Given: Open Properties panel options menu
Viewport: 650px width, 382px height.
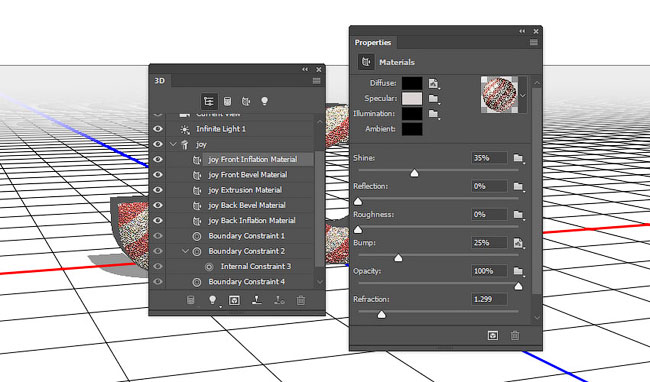Looking at the screenshot, I should 534,42.
